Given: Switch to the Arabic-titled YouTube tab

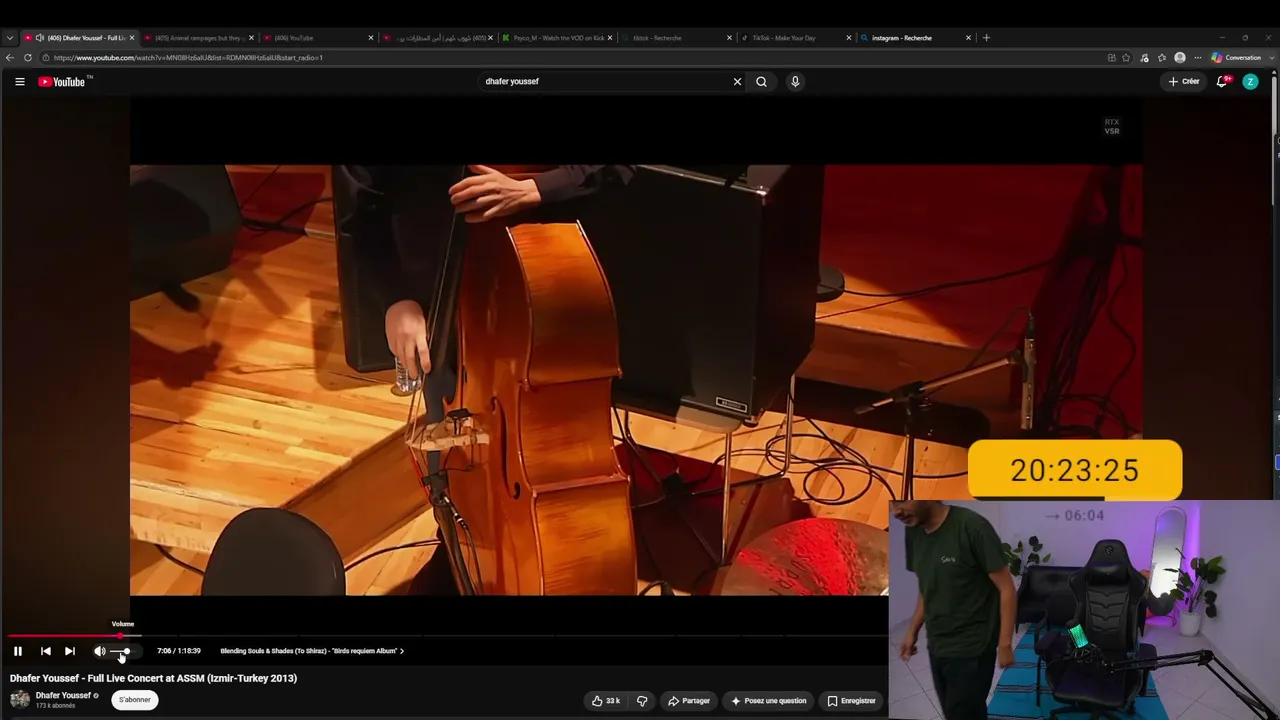Looking at the screenshot, I should [x=437, y=38].
